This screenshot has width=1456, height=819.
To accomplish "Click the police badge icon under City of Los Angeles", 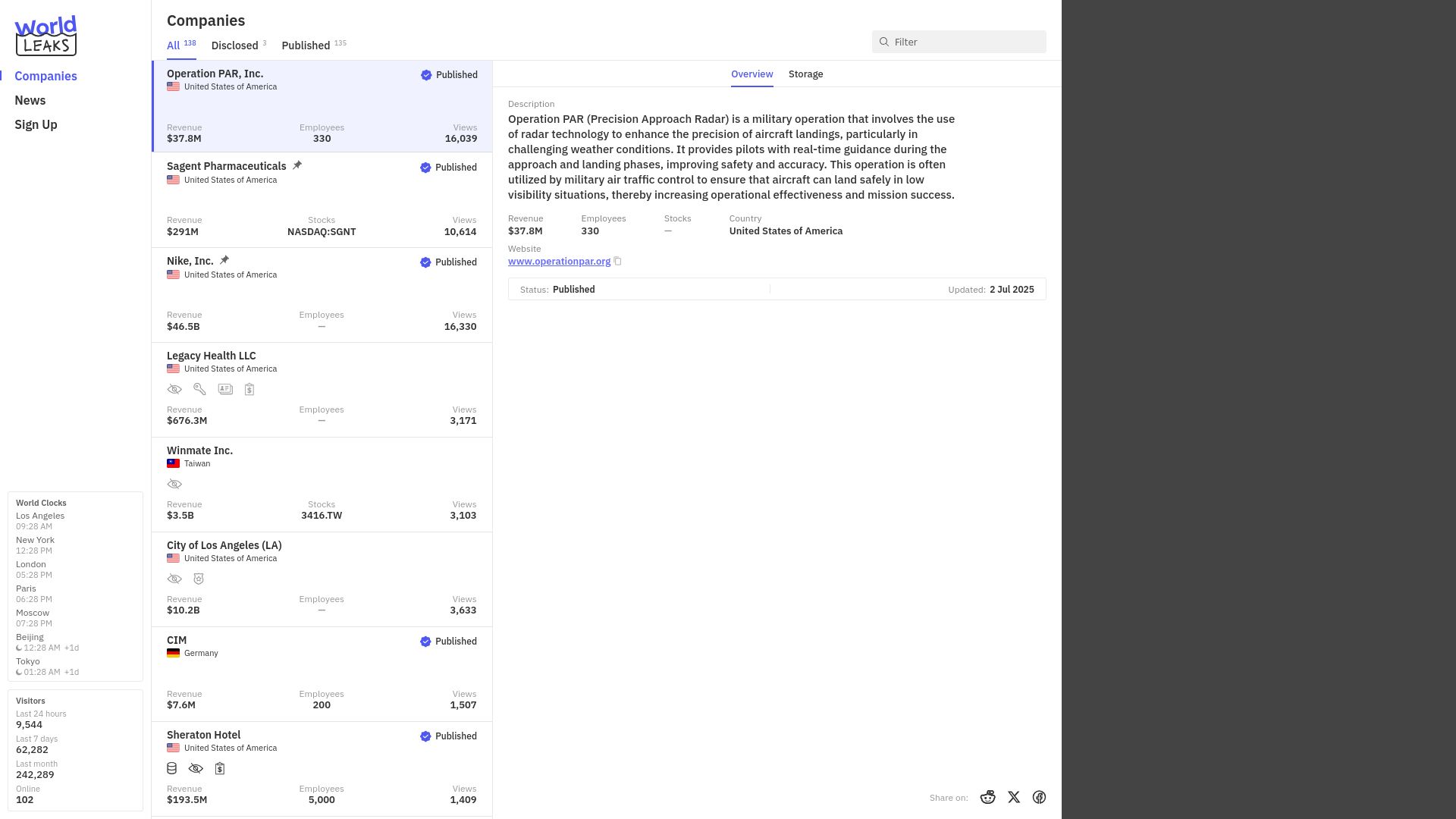I will click(199, 579).
